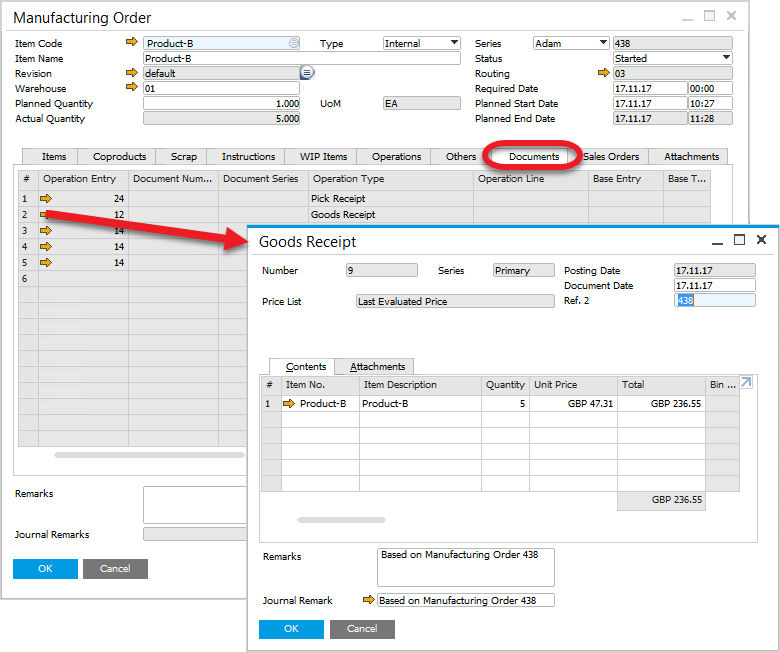Open the Instructions tab
Viewport: 780px width, 652px height.
click(x=248, y=156)
